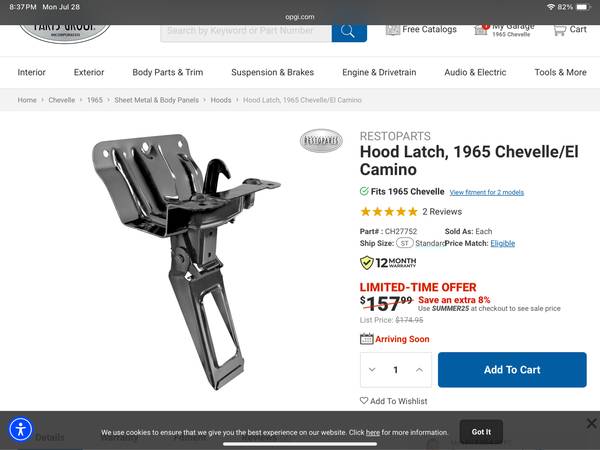
Task: Open the Engine & Drivetrain menu
Action: (x=379, y=72)
